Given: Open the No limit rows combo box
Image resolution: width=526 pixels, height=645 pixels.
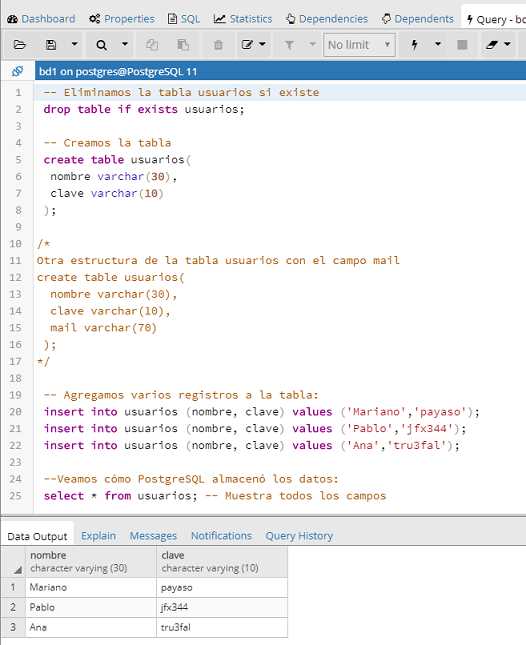Looking at the screenshot, I should pyautogui.click(x=359, y=45).
